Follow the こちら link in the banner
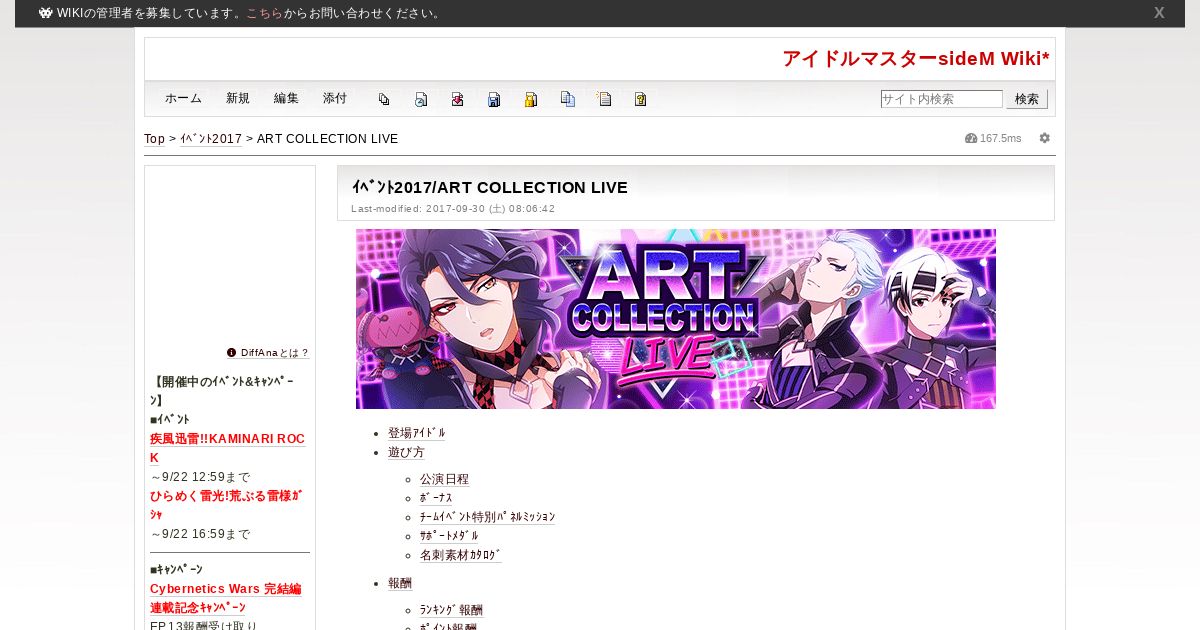Screen dimensions: 1200x630 (x=264, y=13)
